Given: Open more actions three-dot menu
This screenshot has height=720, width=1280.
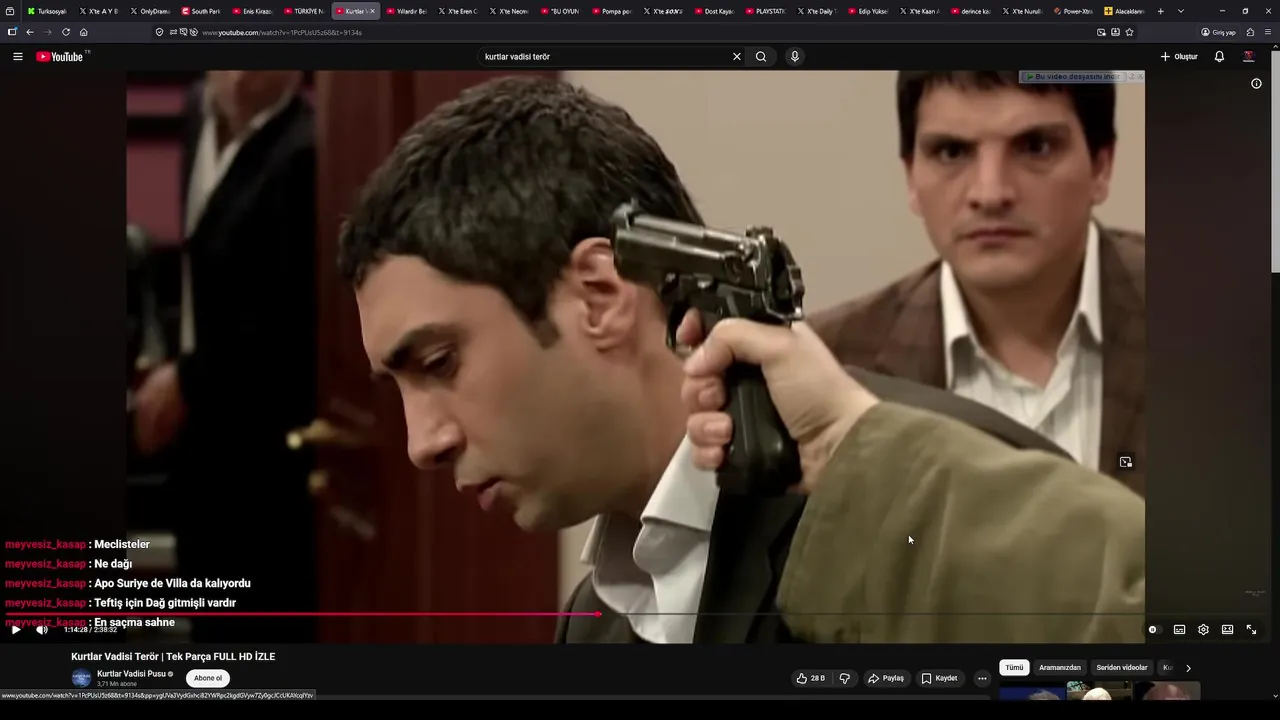Looking at the screenshot, I should (982, 678).
